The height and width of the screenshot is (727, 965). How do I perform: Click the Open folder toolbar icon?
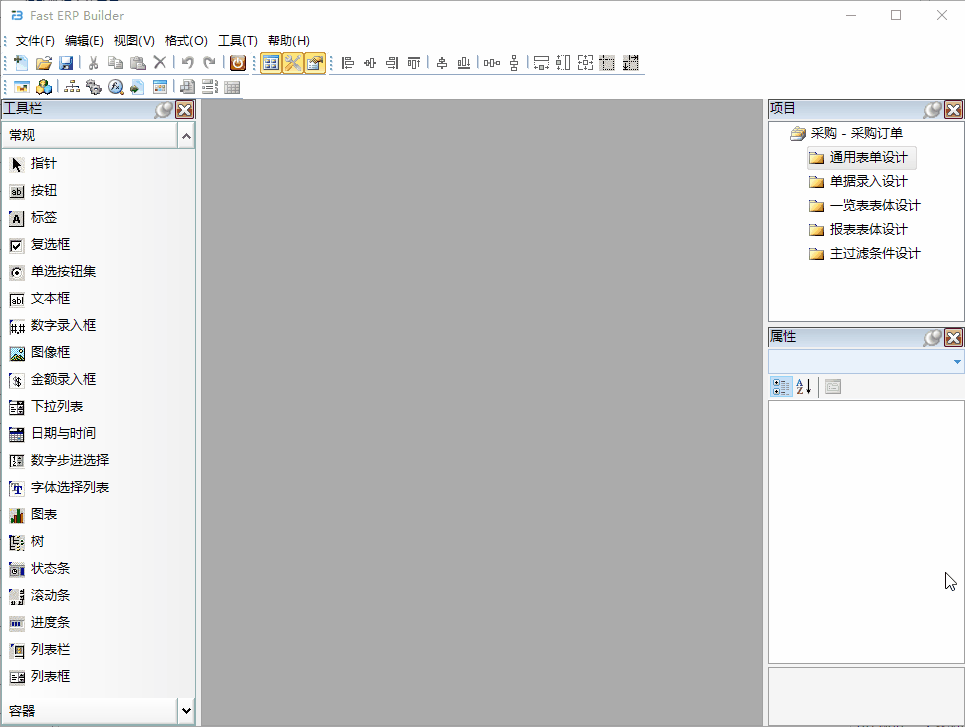coord(44,63)
